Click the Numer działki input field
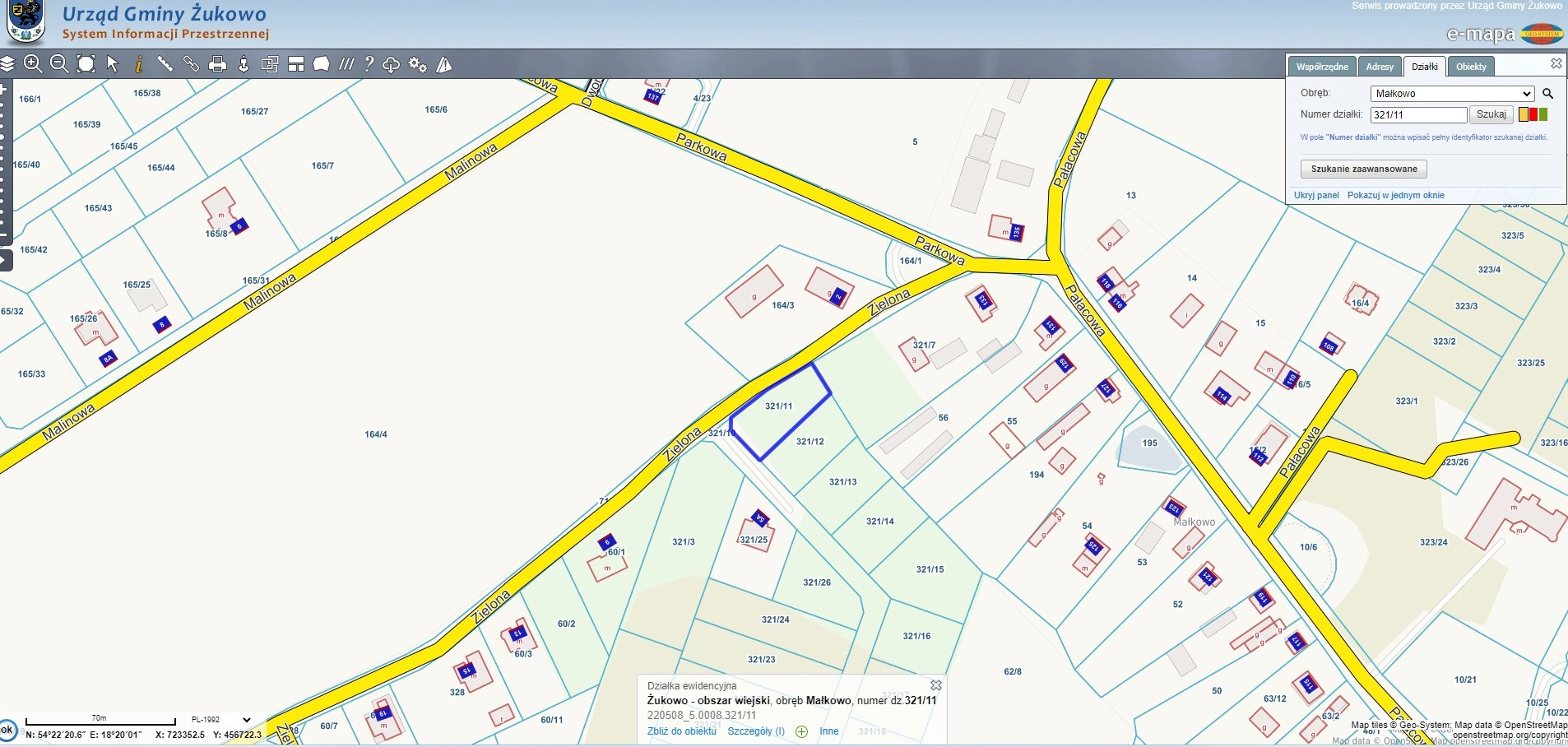 click(1418, 115)
